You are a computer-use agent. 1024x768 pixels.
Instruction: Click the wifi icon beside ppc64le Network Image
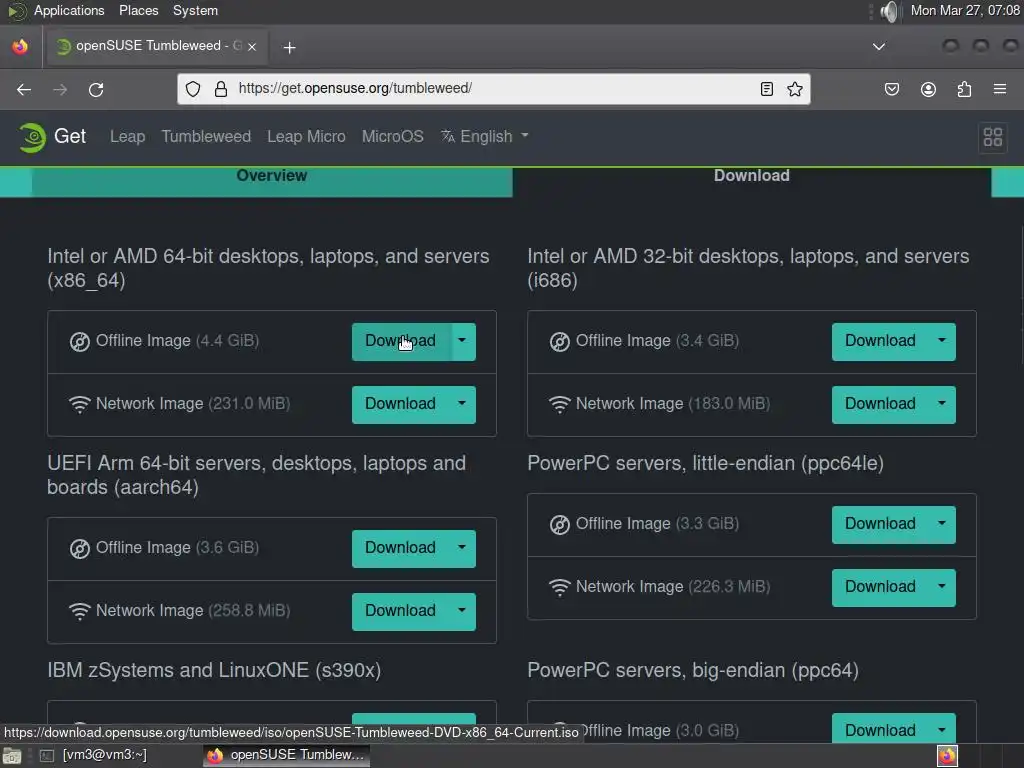[x=560, y=588]
